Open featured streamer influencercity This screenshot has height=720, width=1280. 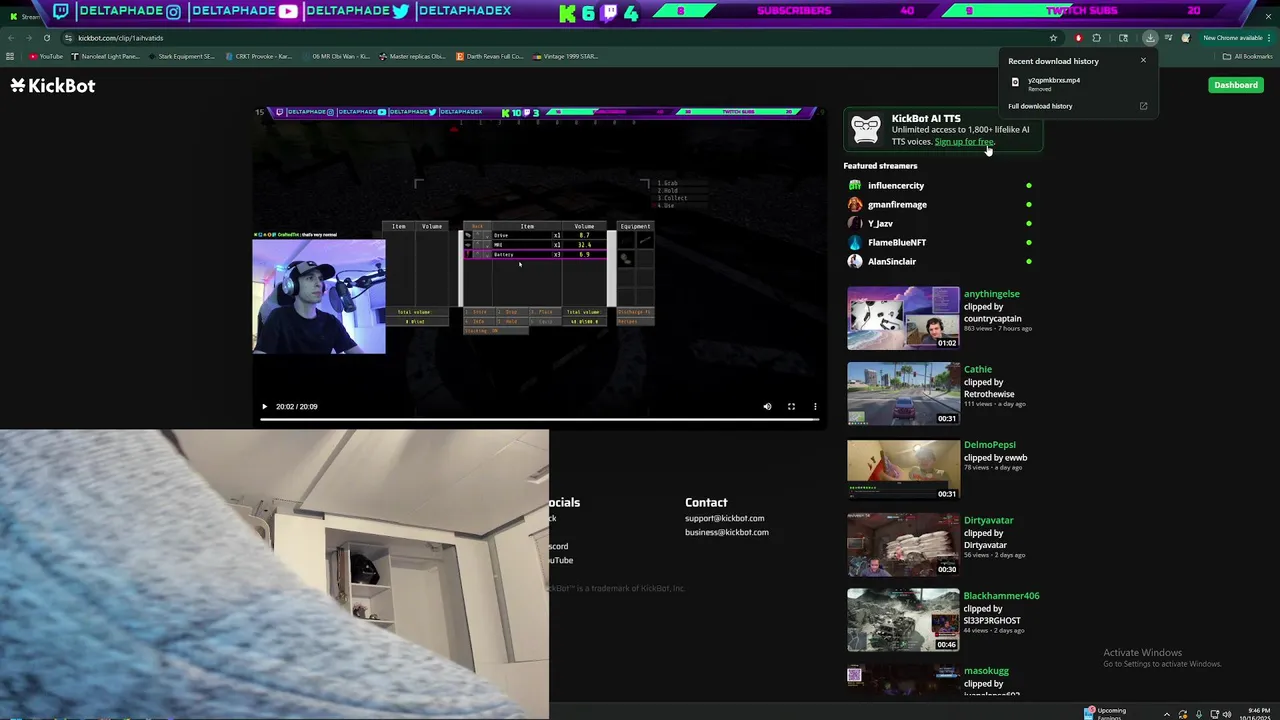pyautogui.click(x=896, y=186)
